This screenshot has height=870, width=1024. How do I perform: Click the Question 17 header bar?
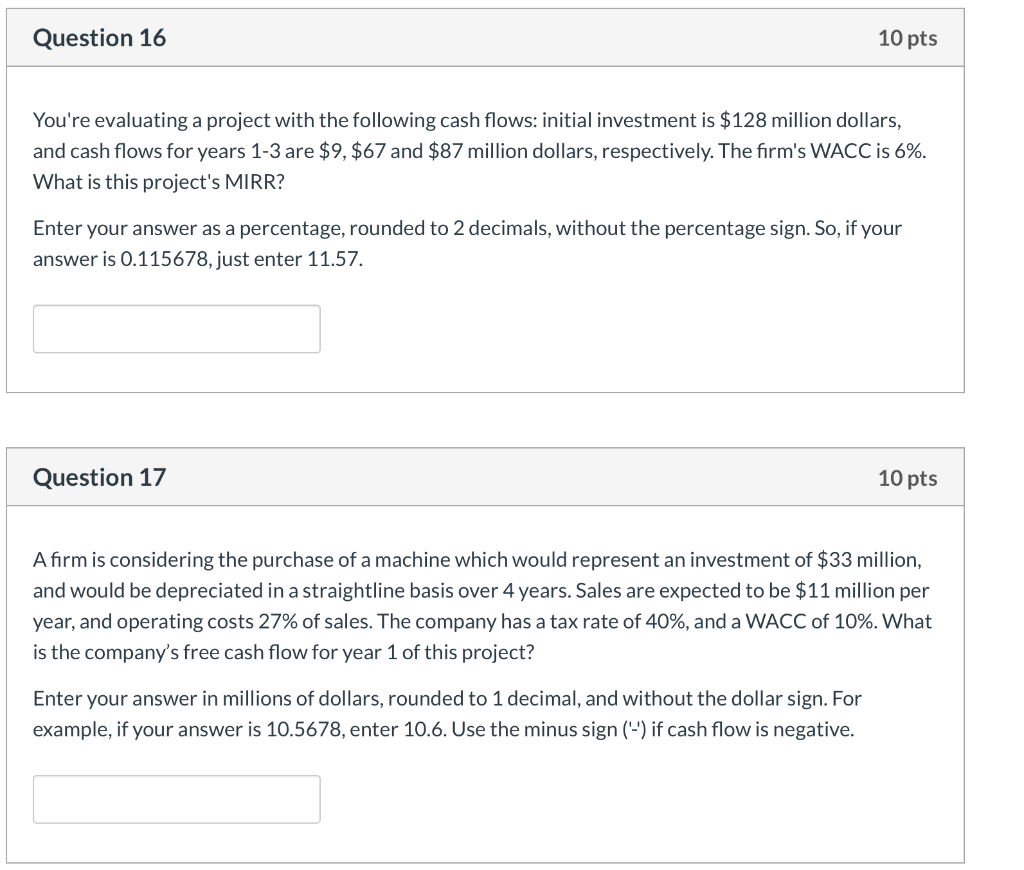[485, 477]
